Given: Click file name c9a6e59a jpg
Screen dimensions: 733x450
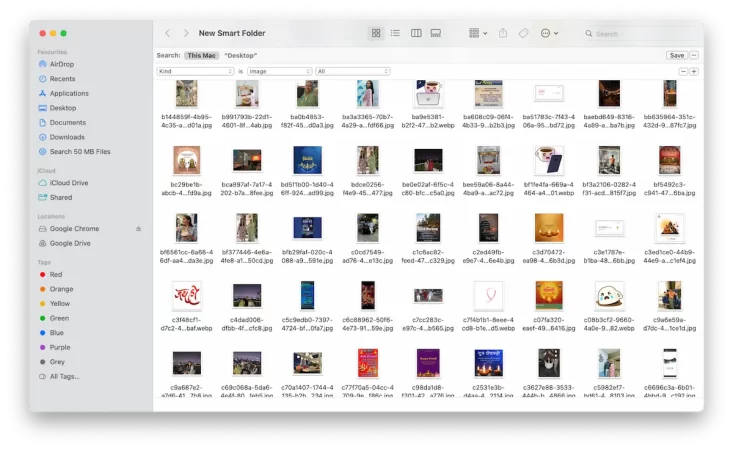Looking at the screenshot, I should (669, 324).
